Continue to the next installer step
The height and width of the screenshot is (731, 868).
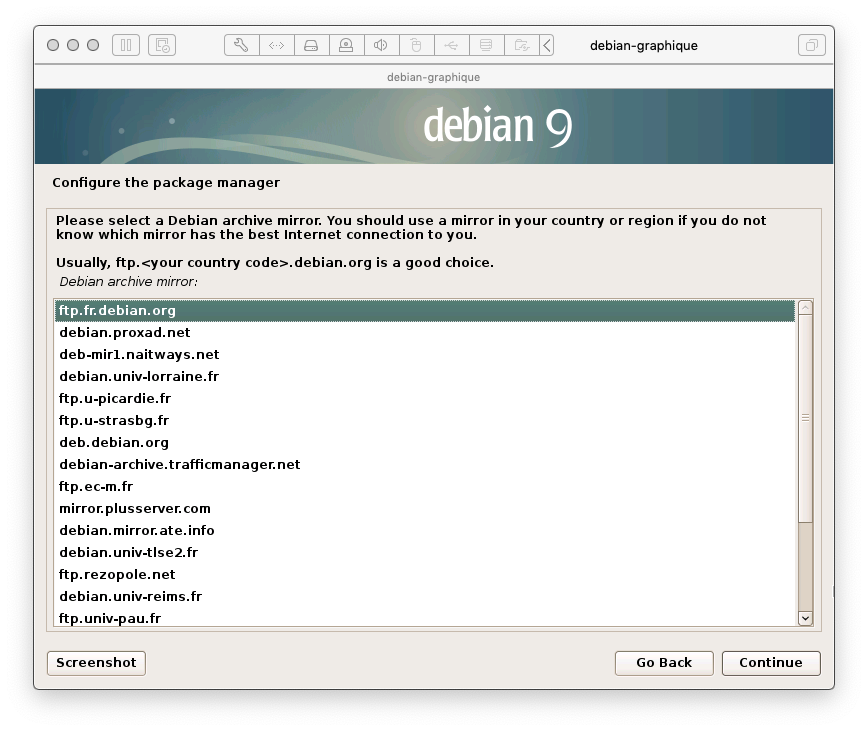[x=771, y=663]
